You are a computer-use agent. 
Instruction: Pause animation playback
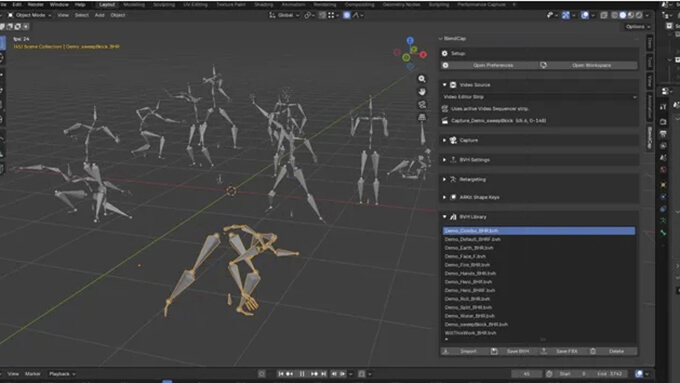(302, 373)
